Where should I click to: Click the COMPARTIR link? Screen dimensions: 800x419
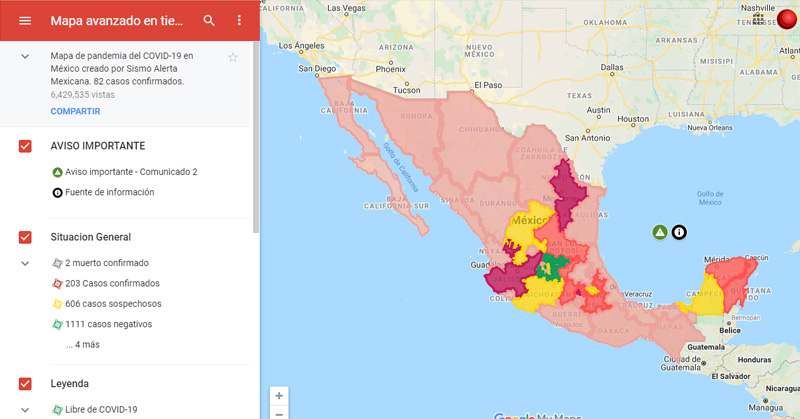coord(75,111)
